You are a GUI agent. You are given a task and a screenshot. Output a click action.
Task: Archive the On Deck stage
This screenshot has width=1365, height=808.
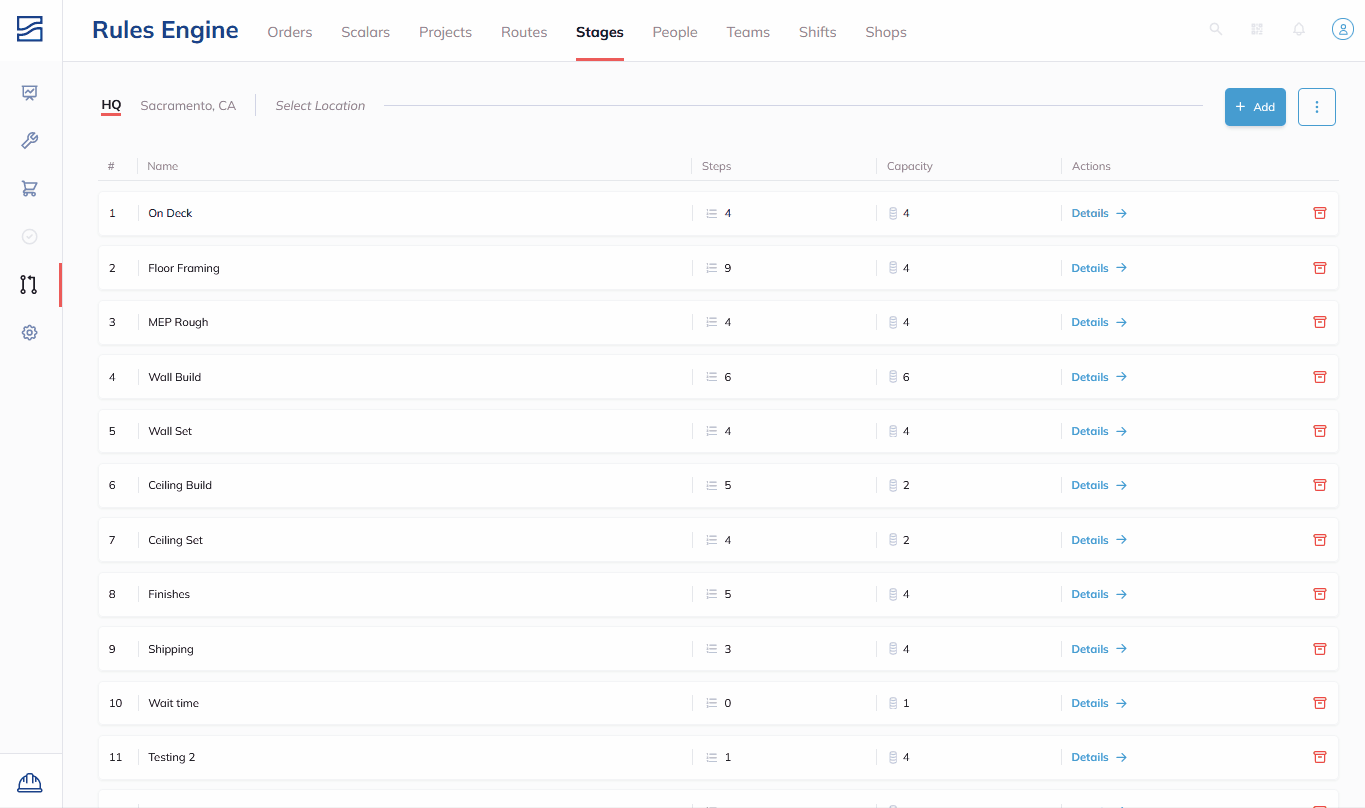click(1319, 213)
